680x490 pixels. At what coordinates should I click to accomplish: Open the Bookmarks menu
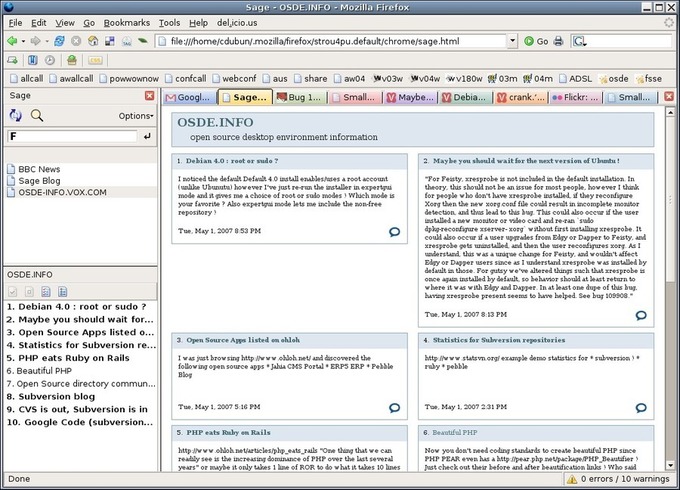[x=127, y=23]
